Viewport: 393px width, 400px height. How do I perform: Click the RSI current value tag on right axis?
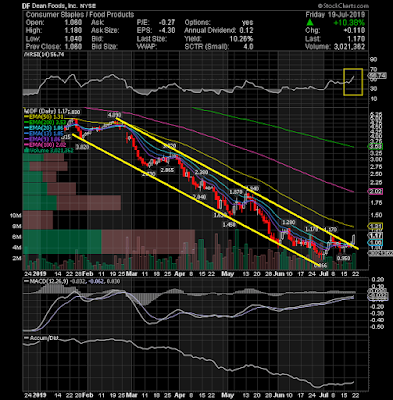(x=377, y=76)
